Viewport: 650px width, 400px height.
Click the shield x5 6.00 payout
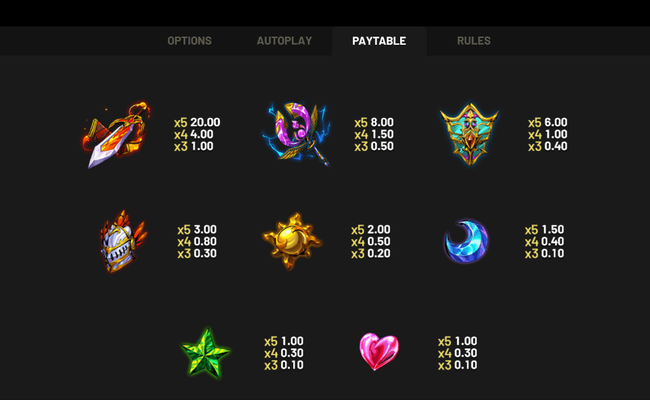548,122
